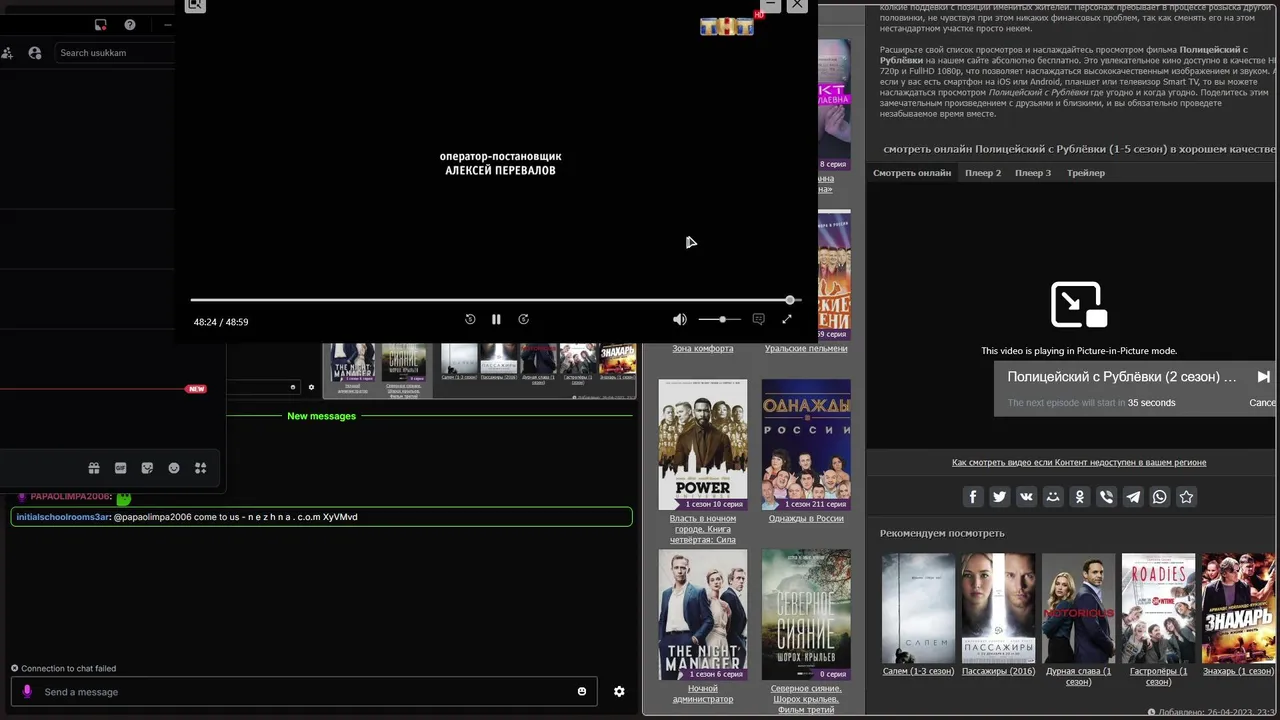Toggle subtitles in the PiP player
This screenshot has height=720, width=1280.
coord(758,319)
